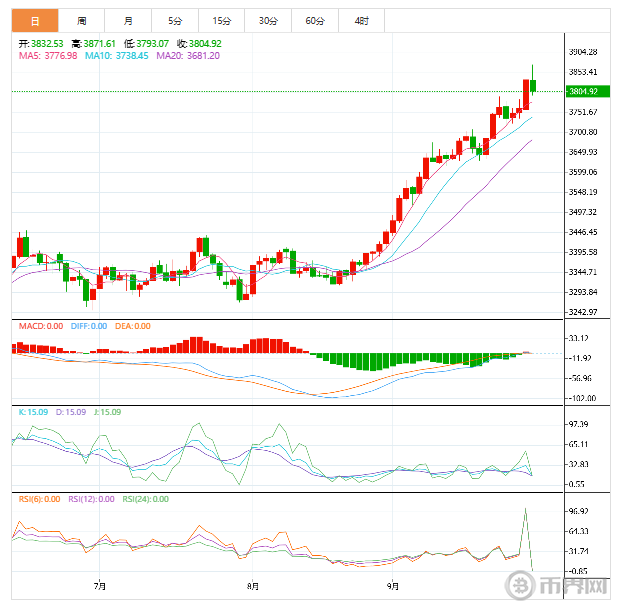The width and height of the screenshot is (618, 613).
Task: Click the 7月 label on time axis
Action: click(98, 586)
